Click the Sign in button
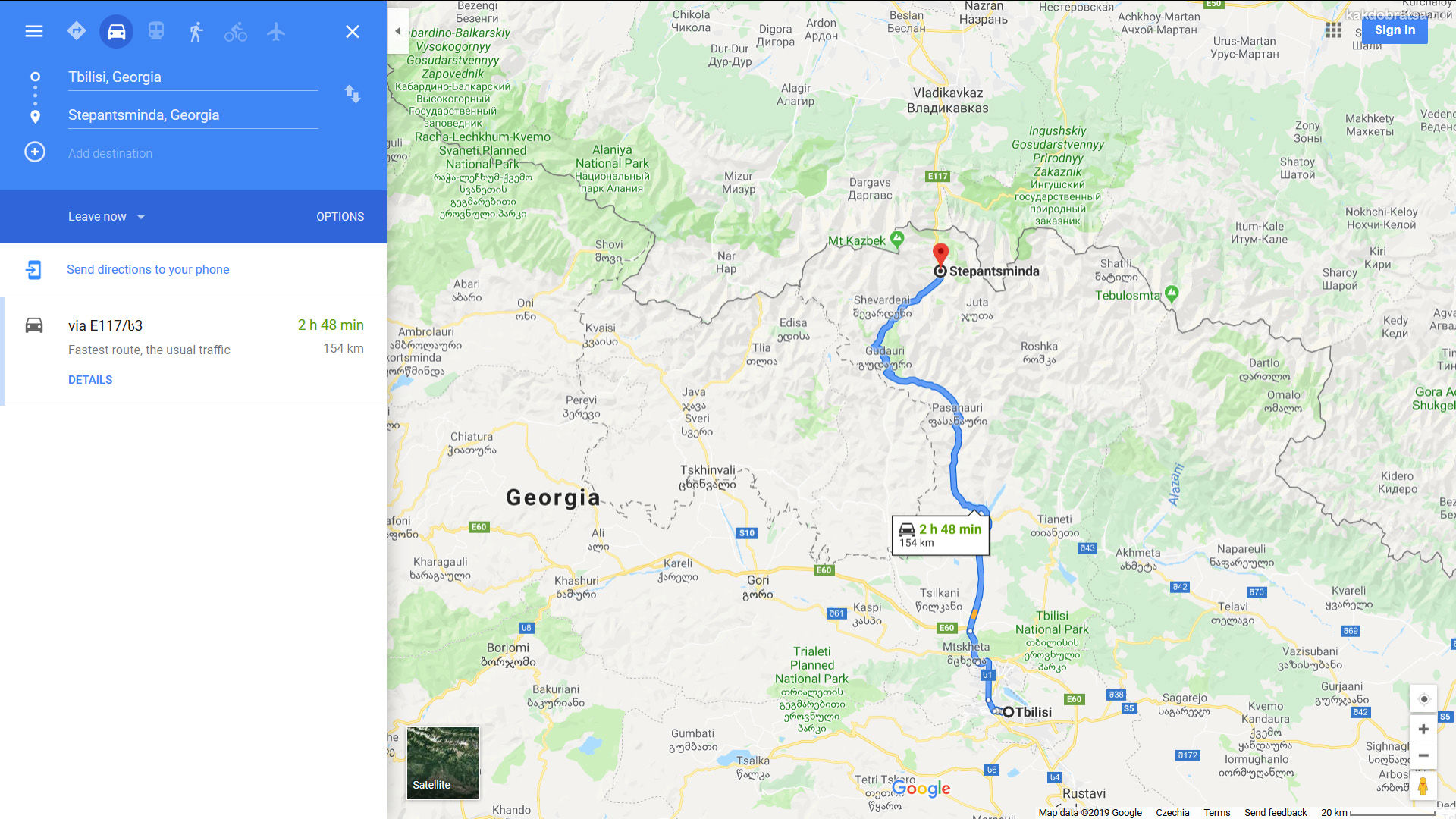The width and height of the screenshot is (1456, 819). tap(1395, 30)
